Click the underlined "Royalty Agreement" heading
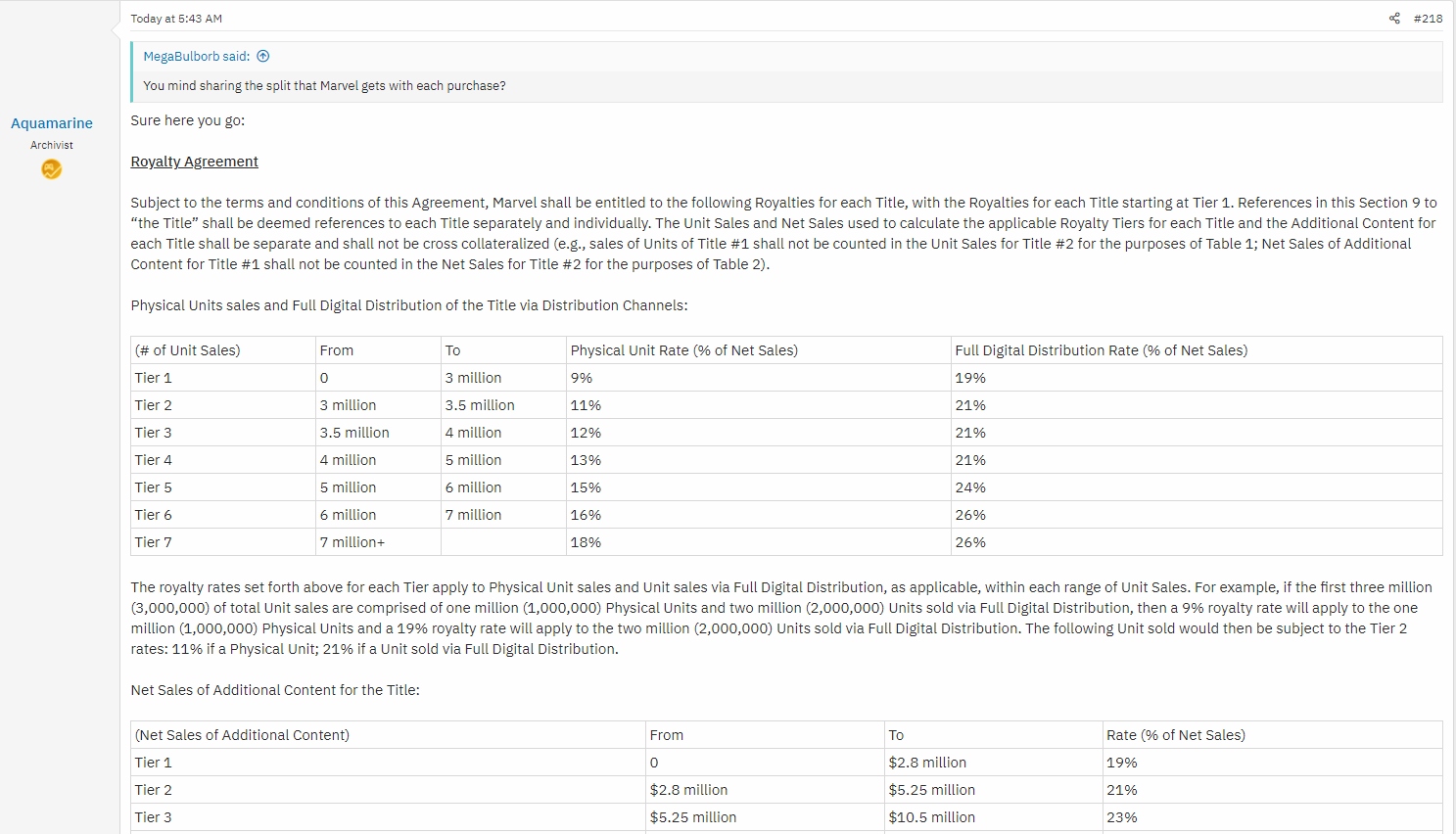 pos(194,162)
